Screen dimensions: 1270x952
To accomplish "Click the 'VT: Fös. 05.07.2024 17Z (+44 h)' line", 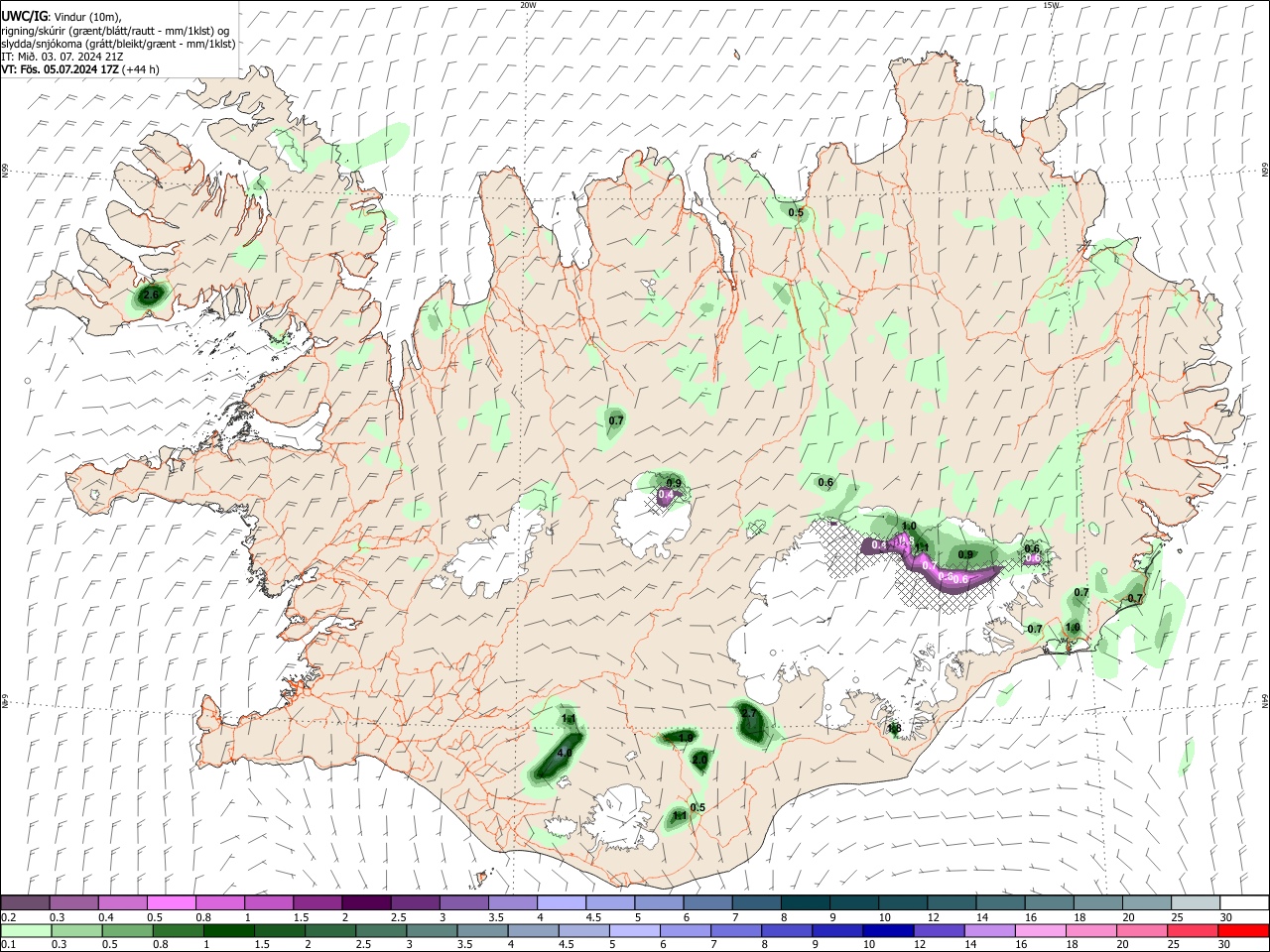I will 80,69.
